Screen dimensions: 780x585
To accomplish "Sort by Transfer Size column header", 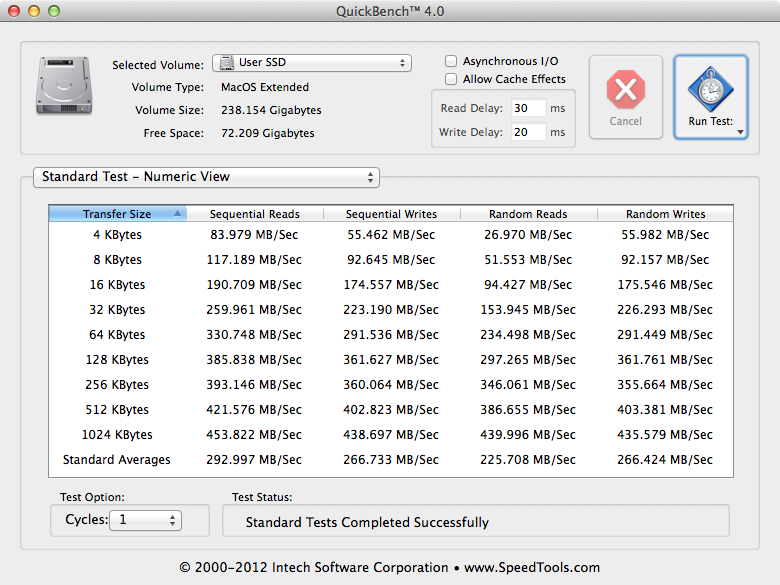I will coord(117,214).
